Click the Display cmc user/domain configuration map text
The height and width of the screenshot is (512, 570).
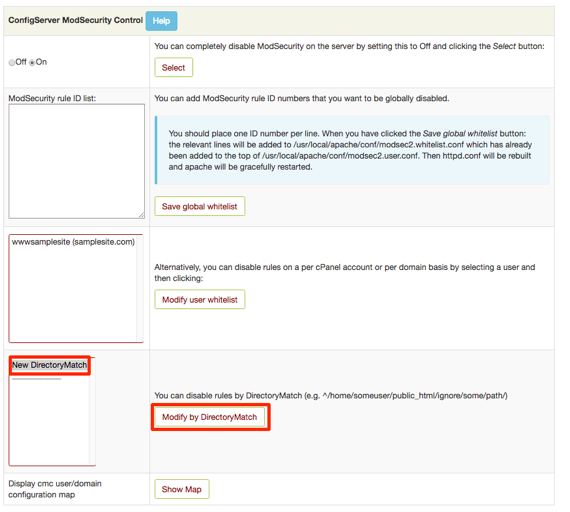[55, 489]
